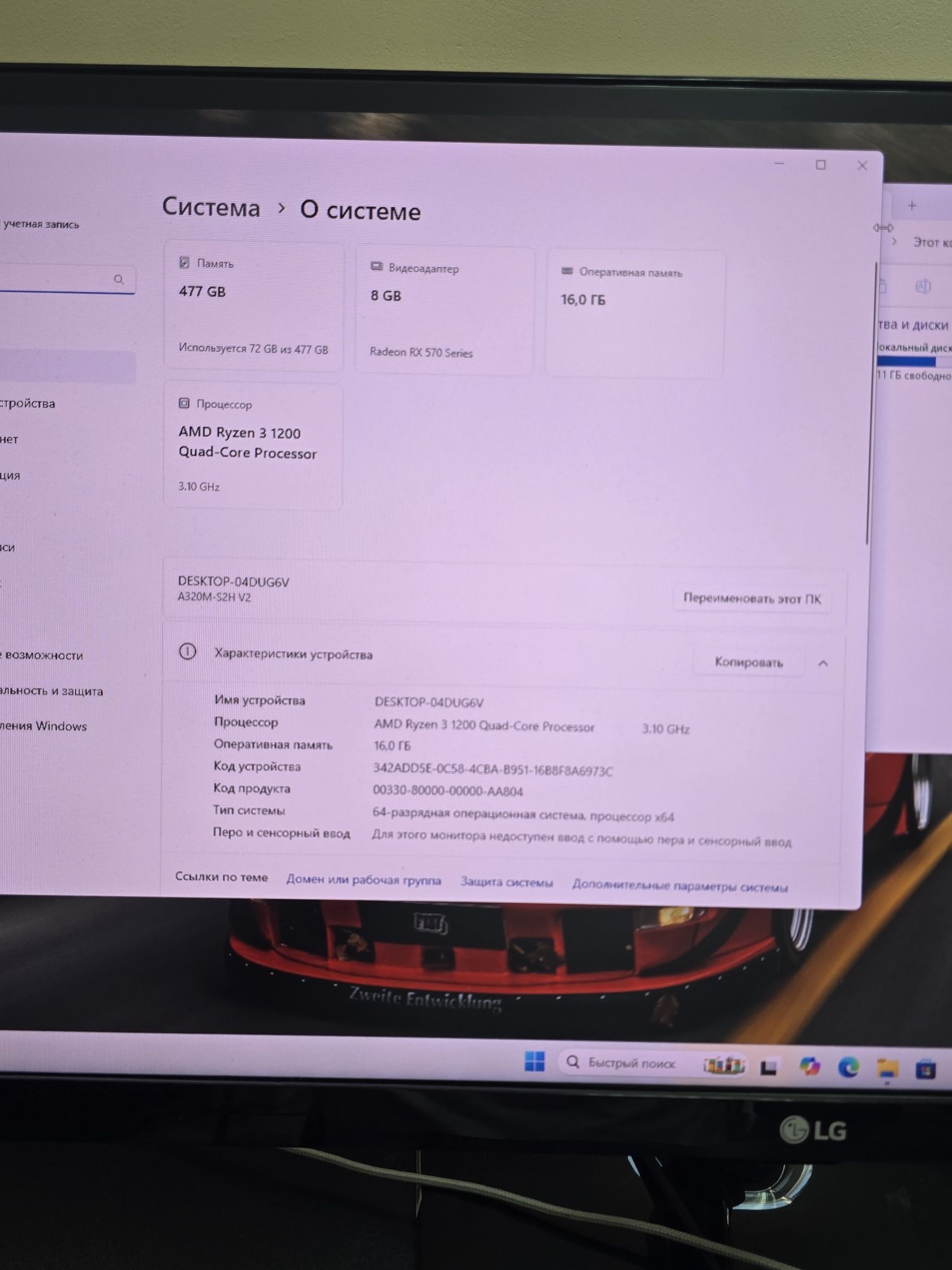This screenshot has width=952, height=1270.
Task: Click the '477 GB' storage value
Action: pyautogui.click(x=202, y=291)
